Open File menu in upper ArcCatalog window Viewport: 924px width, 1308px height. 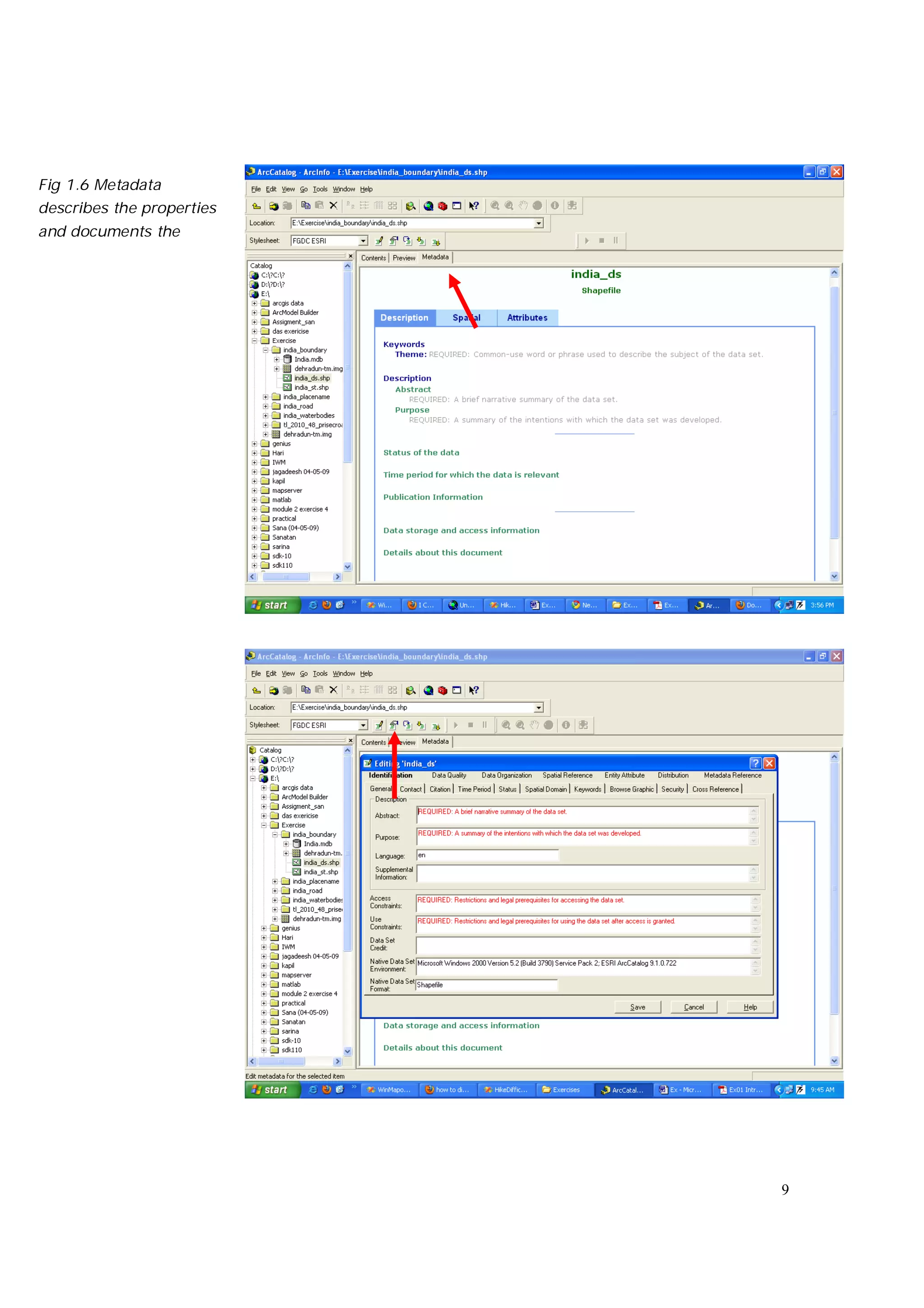256,189
